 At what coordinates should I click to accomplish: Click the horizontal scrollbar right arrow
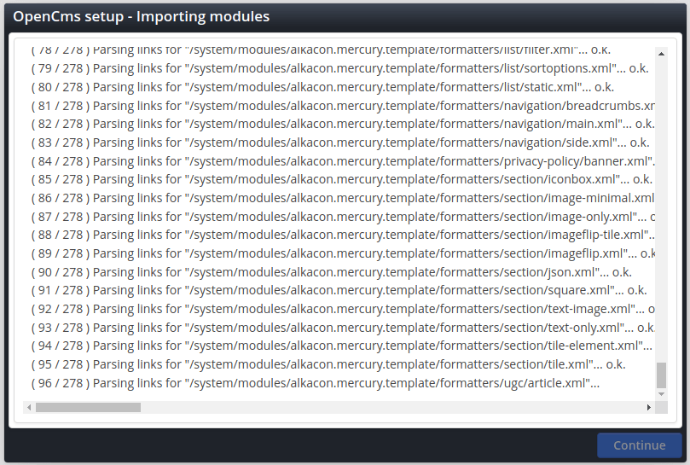tap(650, 407)
